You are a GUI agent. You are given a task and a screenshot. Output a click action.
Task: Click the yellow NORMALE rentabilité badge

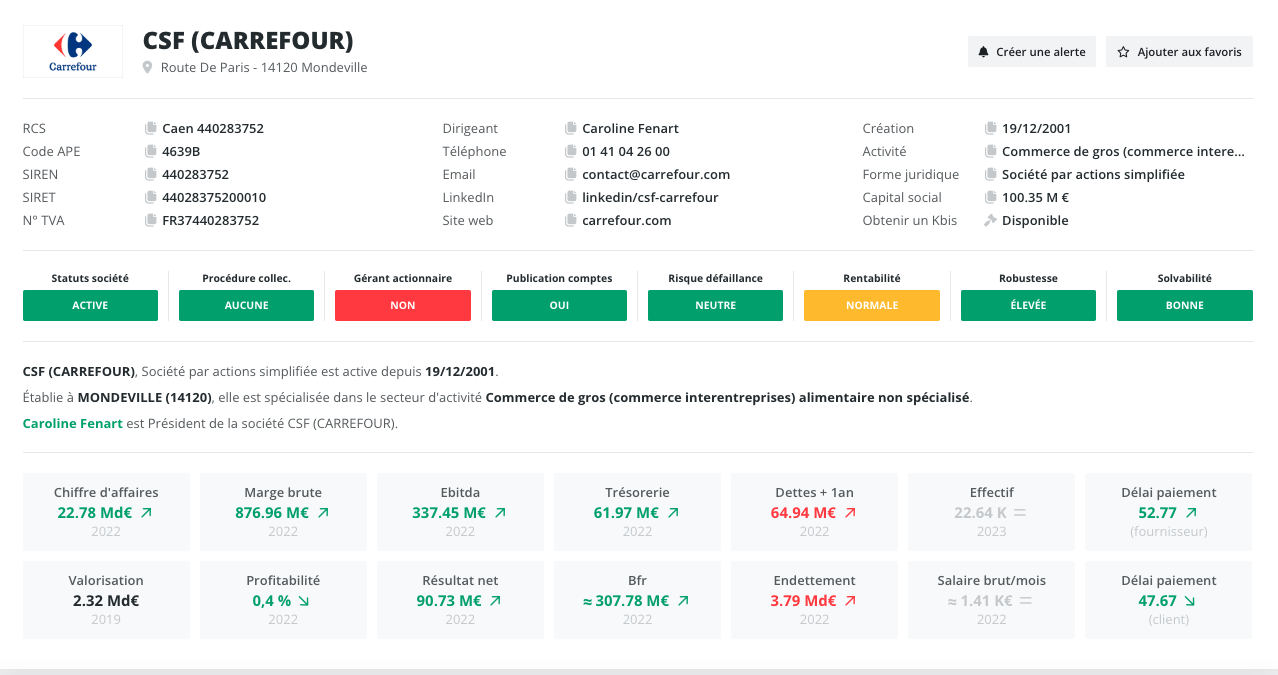(x=872, y=305)
